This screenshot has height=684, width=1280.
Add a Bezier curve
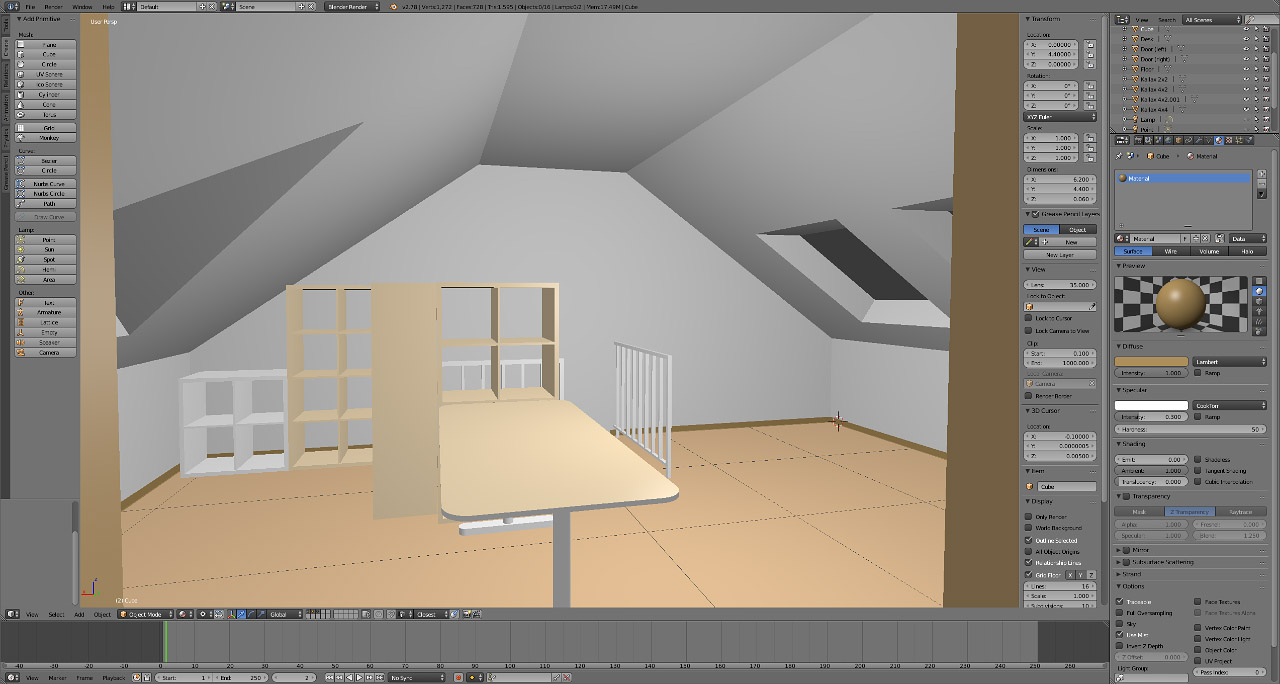pos(45,161)
